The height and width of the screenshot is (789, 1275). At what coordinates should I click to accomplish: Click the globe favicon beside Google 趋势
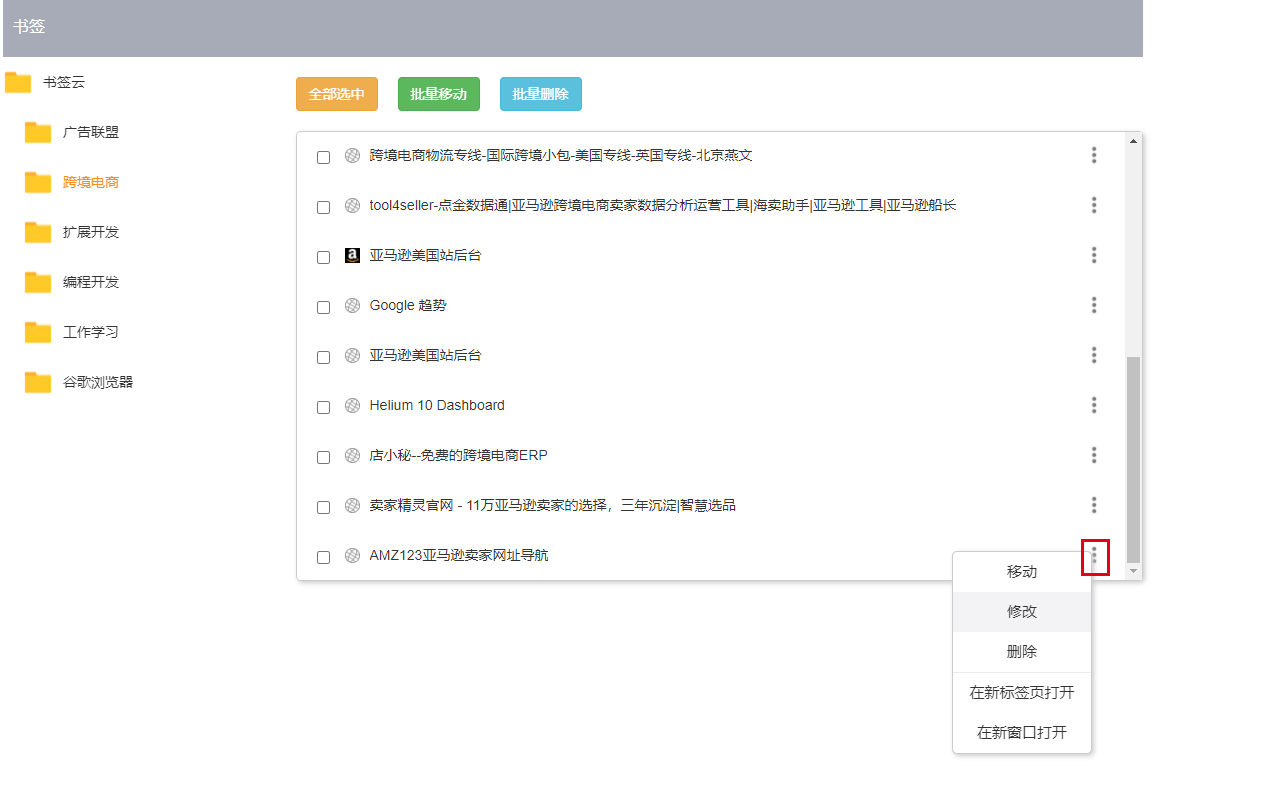[x=352, y=305]
